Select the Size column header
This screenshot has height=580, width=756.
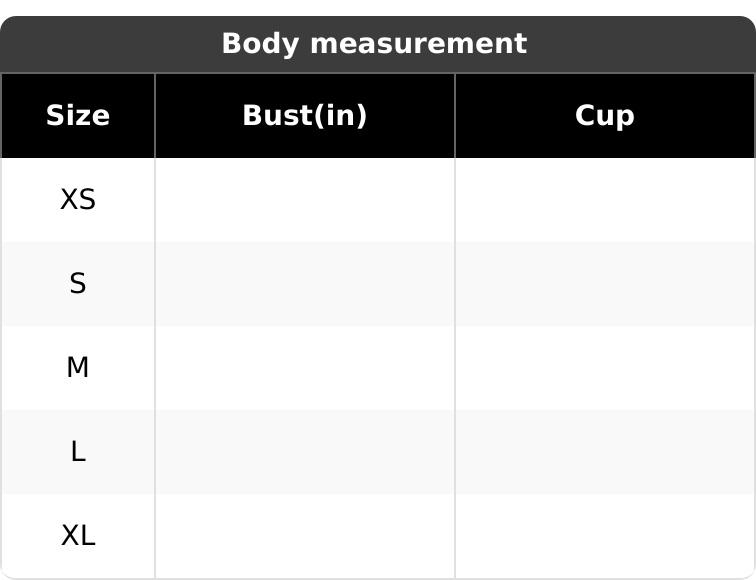[x=78, y=116]
